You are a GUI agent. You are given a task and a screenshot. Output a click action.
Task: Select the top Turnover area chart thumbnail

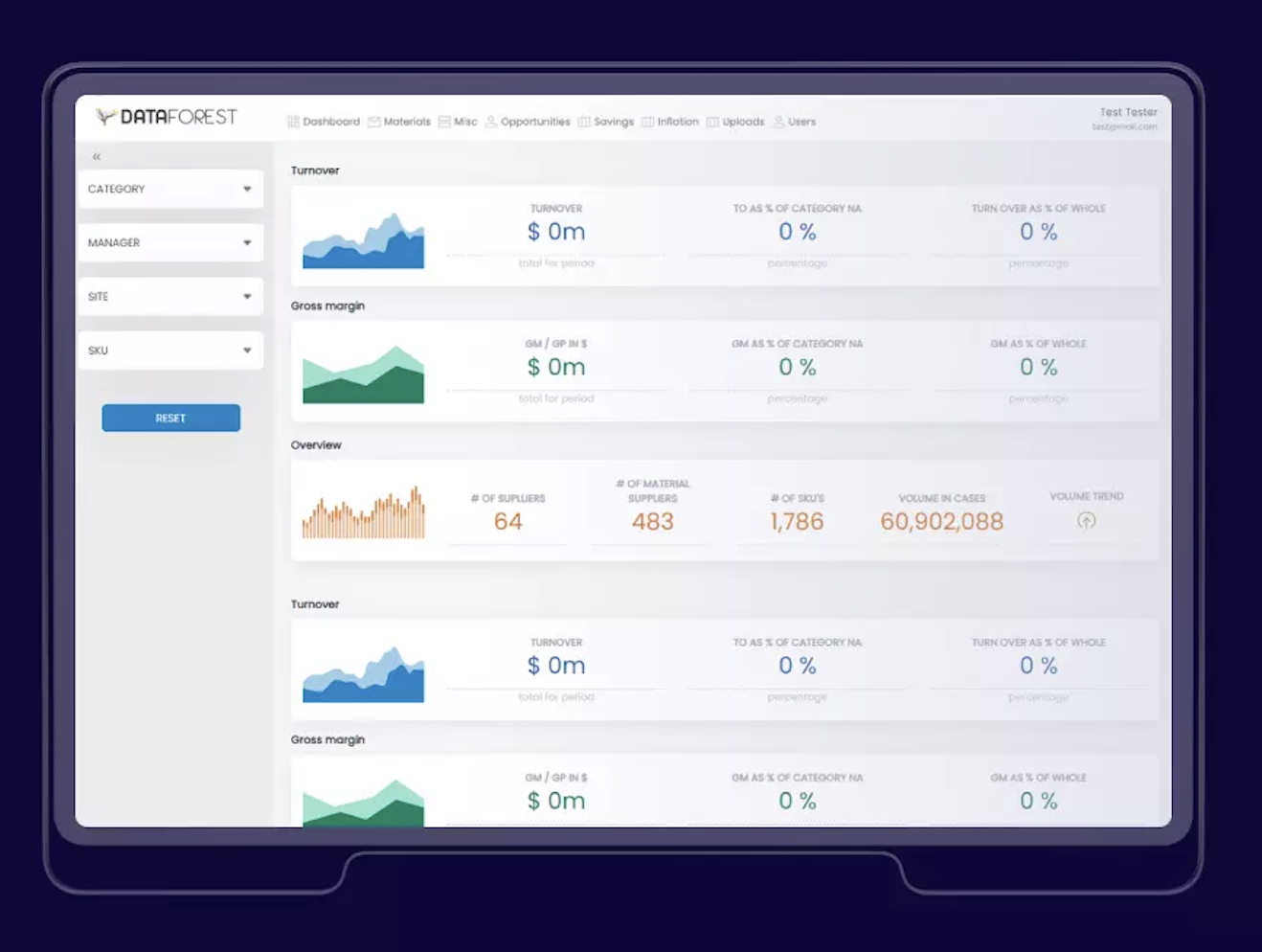364,240
